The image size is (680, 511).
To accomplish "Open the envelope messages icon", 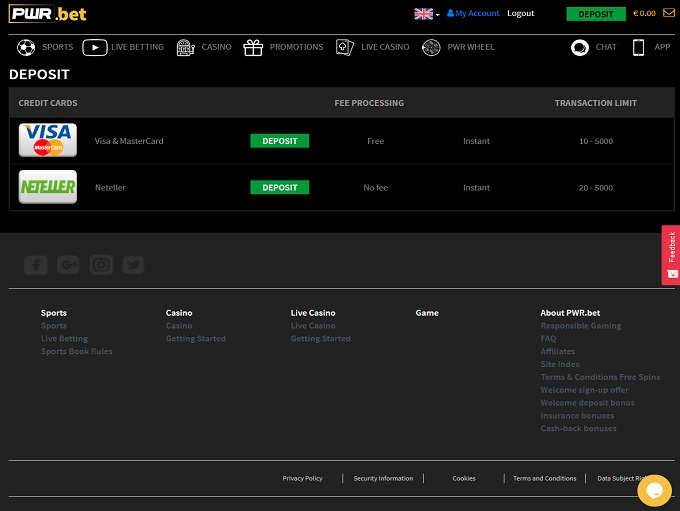I will 668,14.
